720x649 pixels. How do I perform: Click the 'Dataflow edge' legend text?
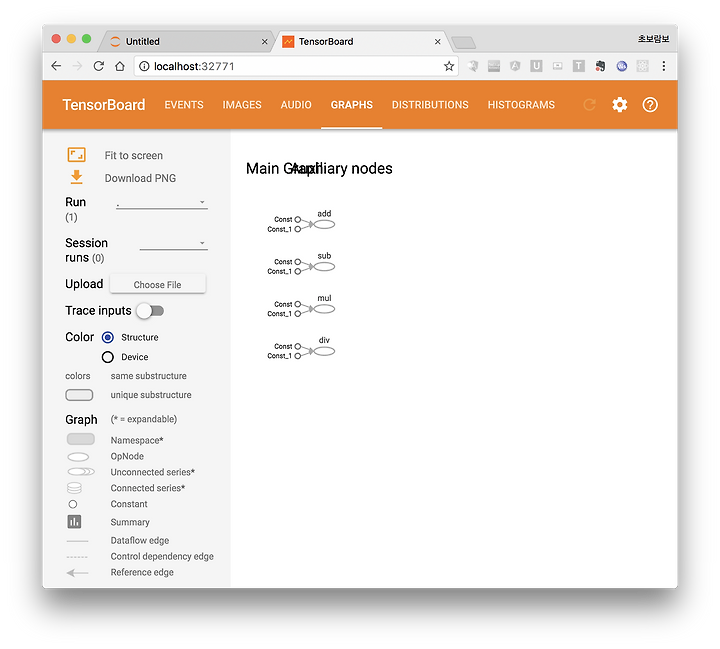[140, 541]
